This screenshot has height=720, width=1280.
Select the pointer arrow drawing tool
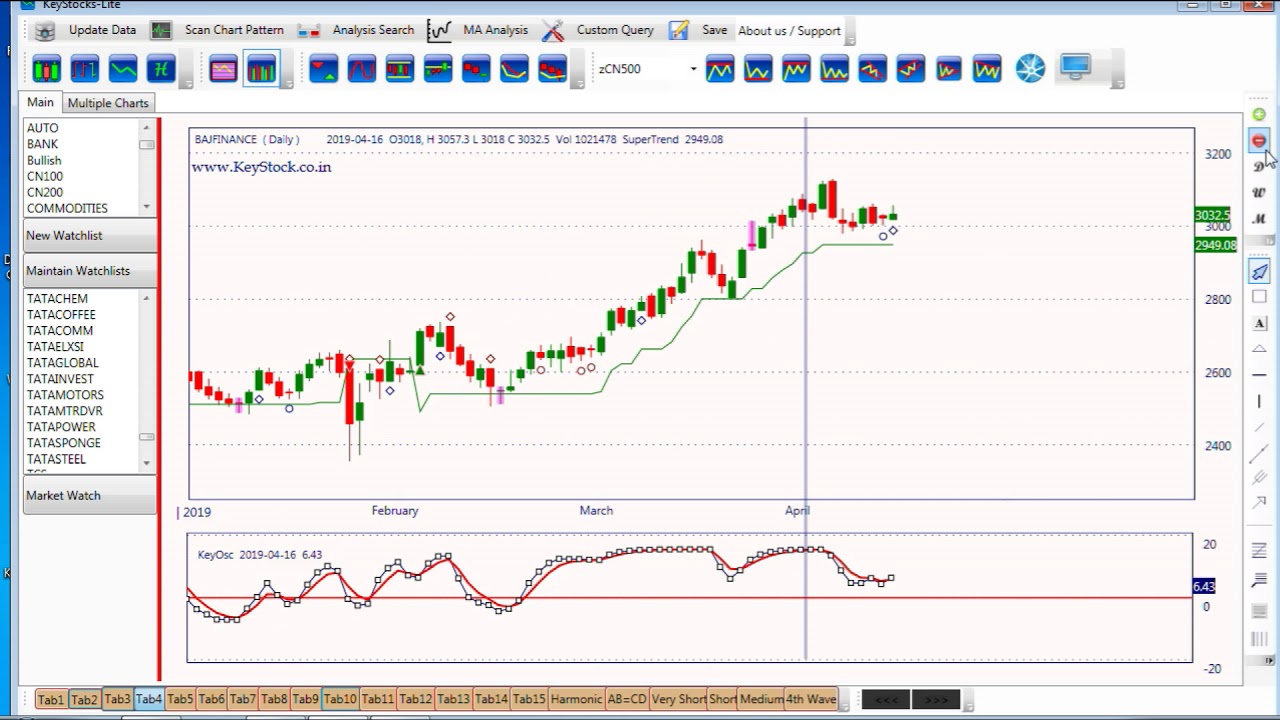coord(1259,271)
